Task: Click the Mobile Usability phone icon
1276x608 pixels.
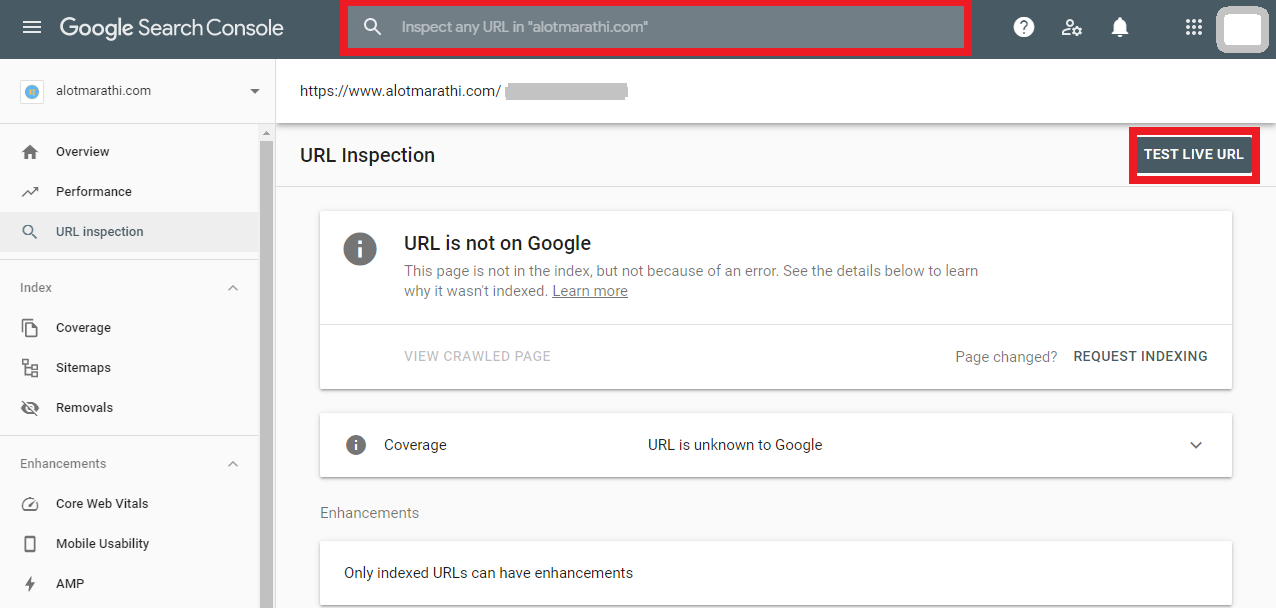Action: pos(30,544)
